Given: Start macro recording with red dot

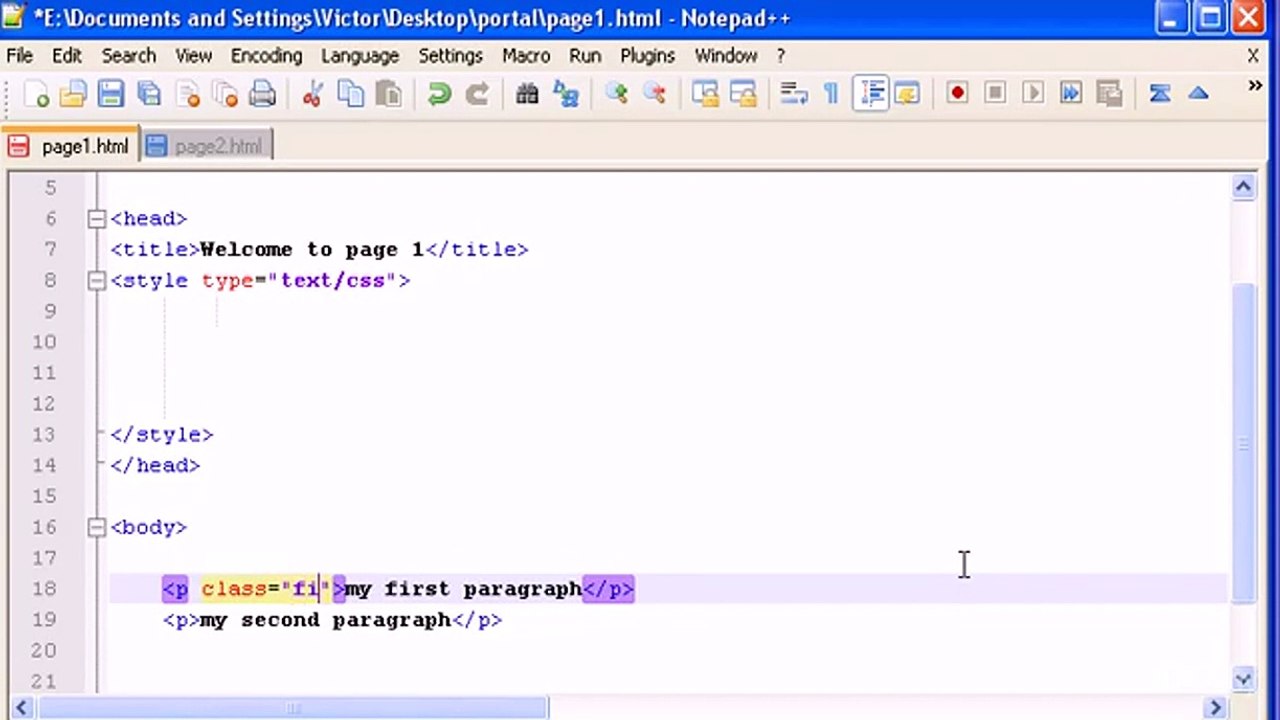Looking at the screenshot, I should [957, 94].
